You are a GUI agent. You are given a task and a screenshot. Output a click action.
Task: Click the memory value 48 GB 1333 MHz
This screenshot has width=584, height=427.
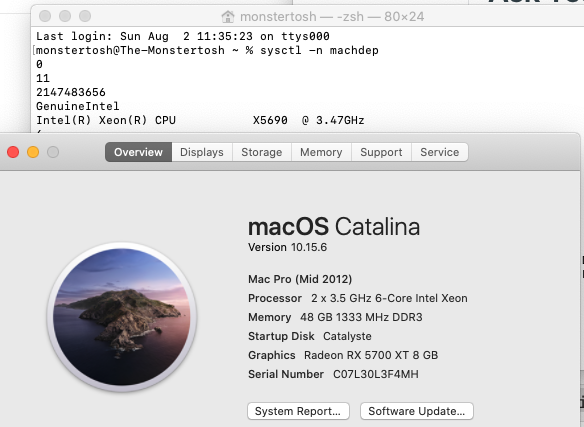click(361, 317)
